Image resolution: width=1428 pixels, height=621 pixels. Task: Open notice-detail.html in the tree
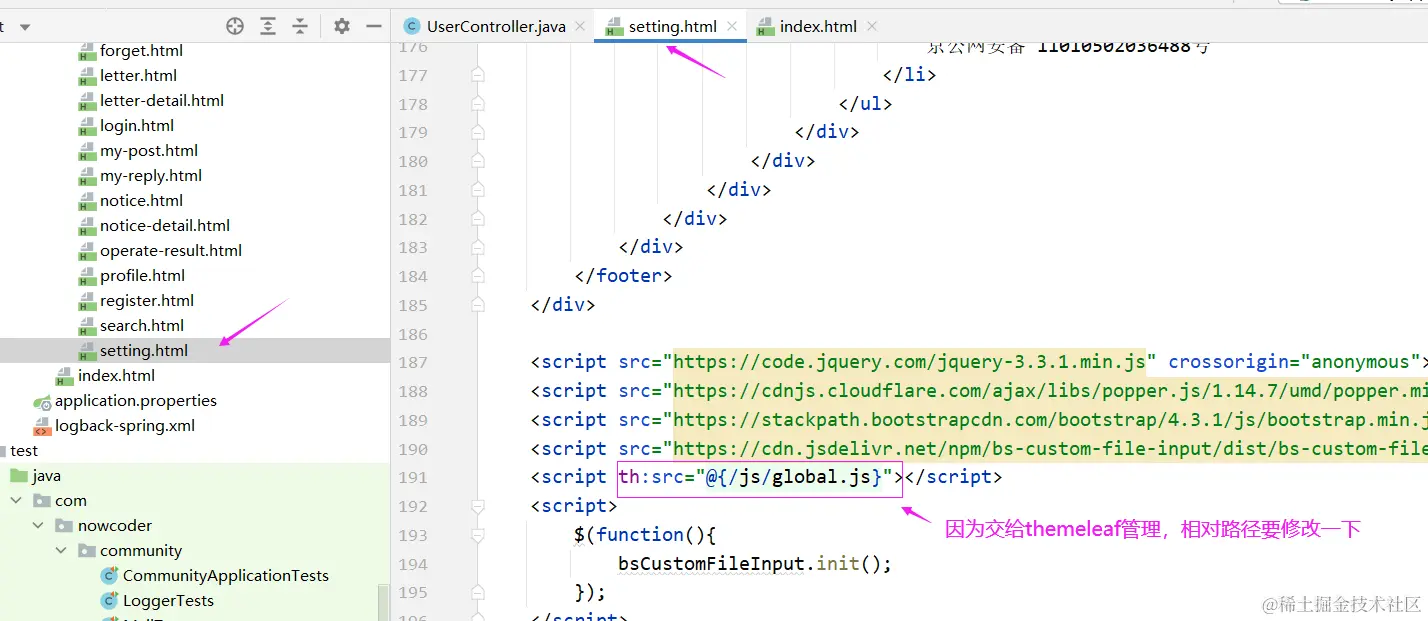[x=165, y=226]
